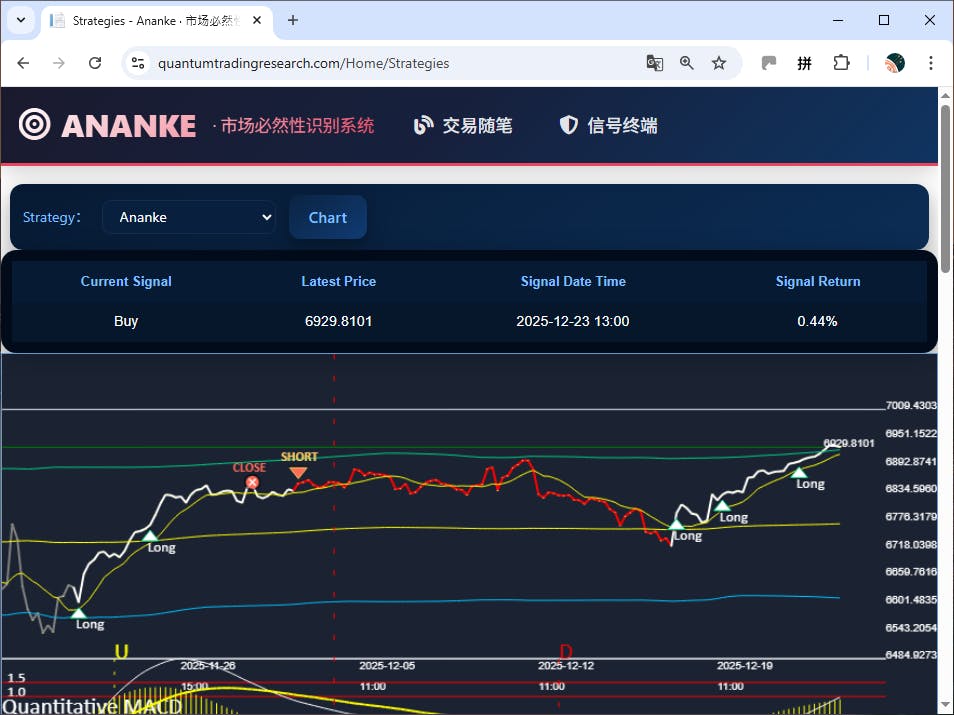Screen dimensions: 954x715
Task: Click the yellow U marker on chart
Action: [x=122, y=652]
